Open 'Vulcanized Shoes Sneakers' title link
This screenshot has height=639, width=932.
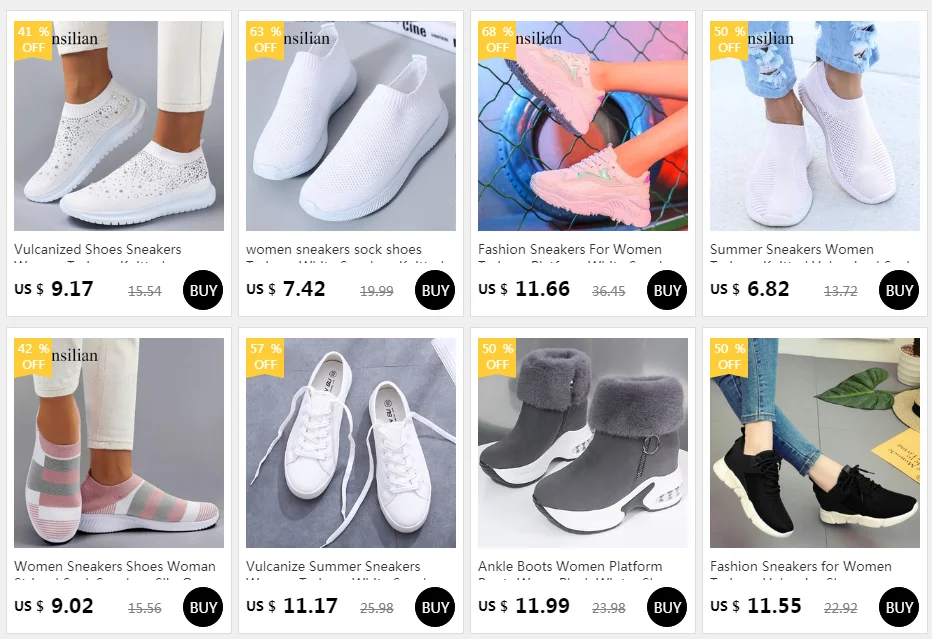pos(97,250)
